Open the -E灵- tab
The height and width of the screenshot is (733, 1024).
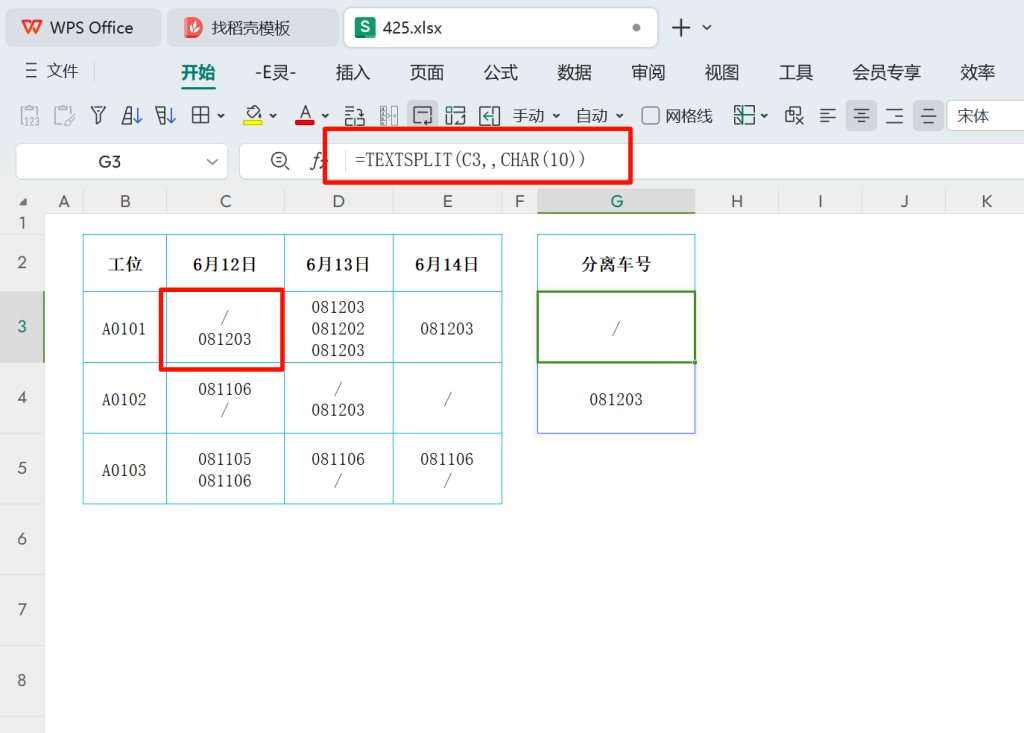coord(275,73)
